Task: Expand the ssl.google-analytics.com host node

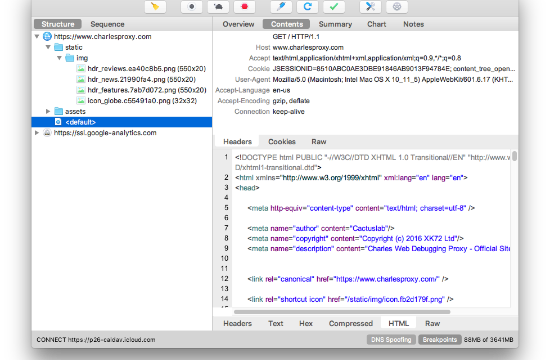Action: pos(37,133)
